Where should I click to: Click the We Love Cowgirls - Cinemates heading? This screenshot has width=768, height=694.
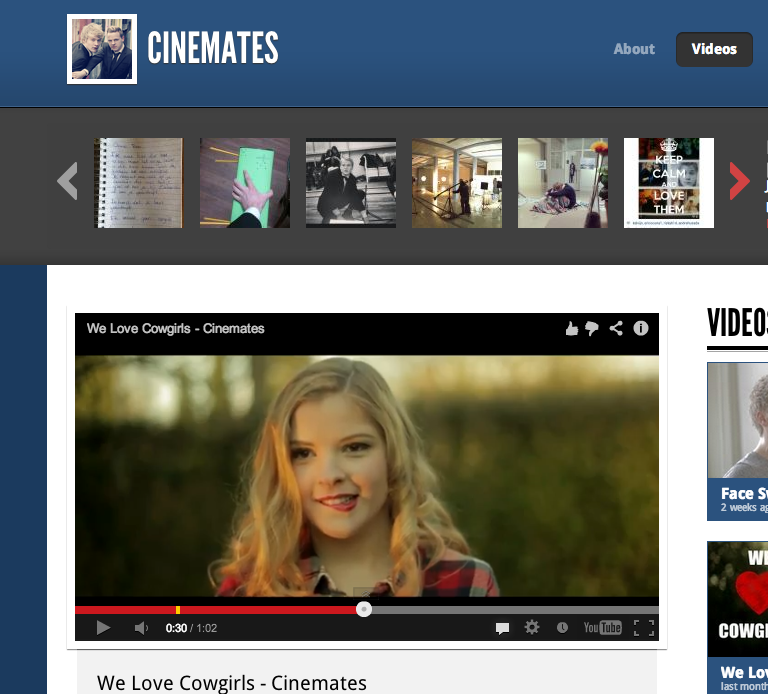coord(232,683)
